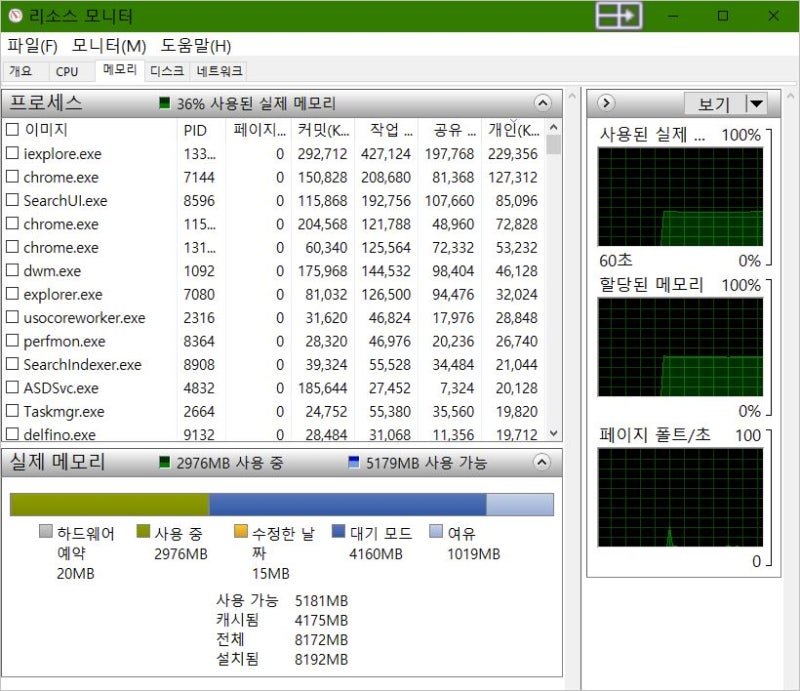
Task: Click the olive in-use segment of memory bar
Action: [110, 504]
